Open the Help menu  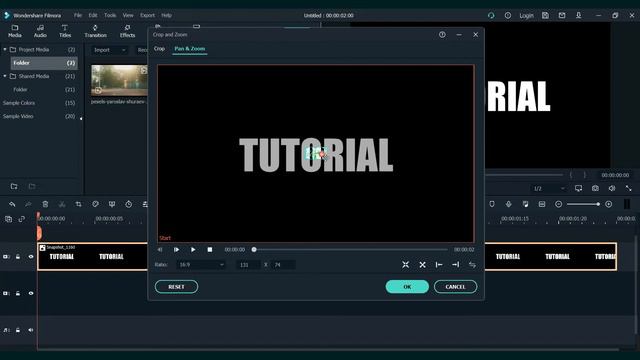click(x=167, y=16)
